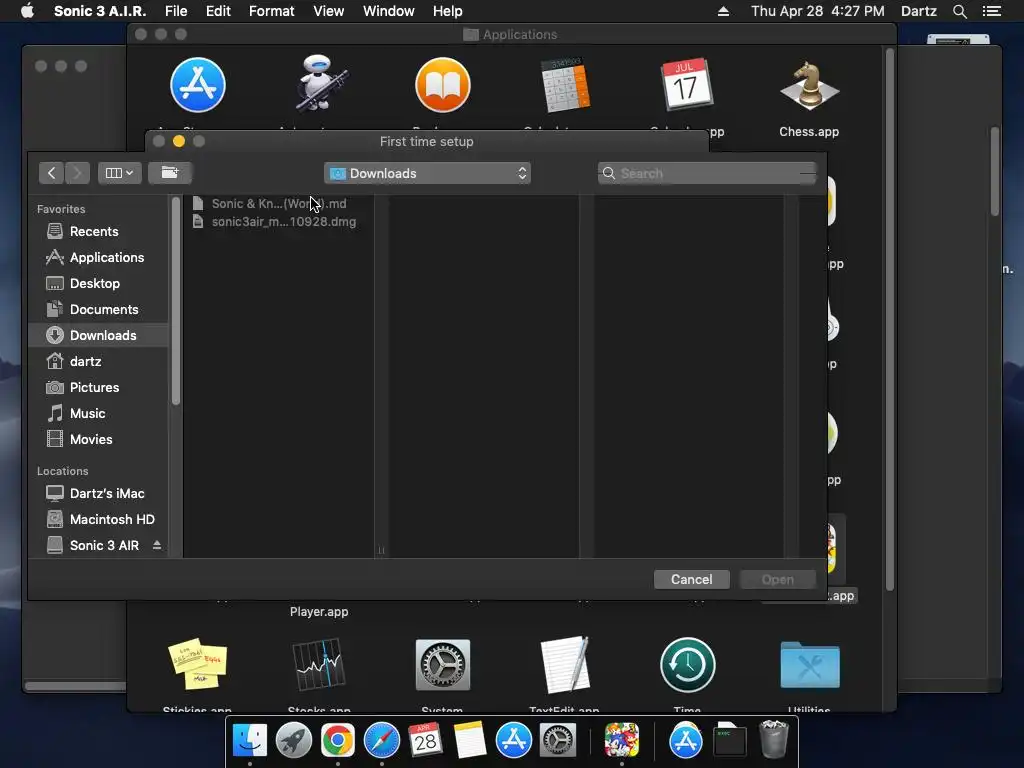Open Safari from the Dock
This screenshot has height=768, width=1024.
381,741
